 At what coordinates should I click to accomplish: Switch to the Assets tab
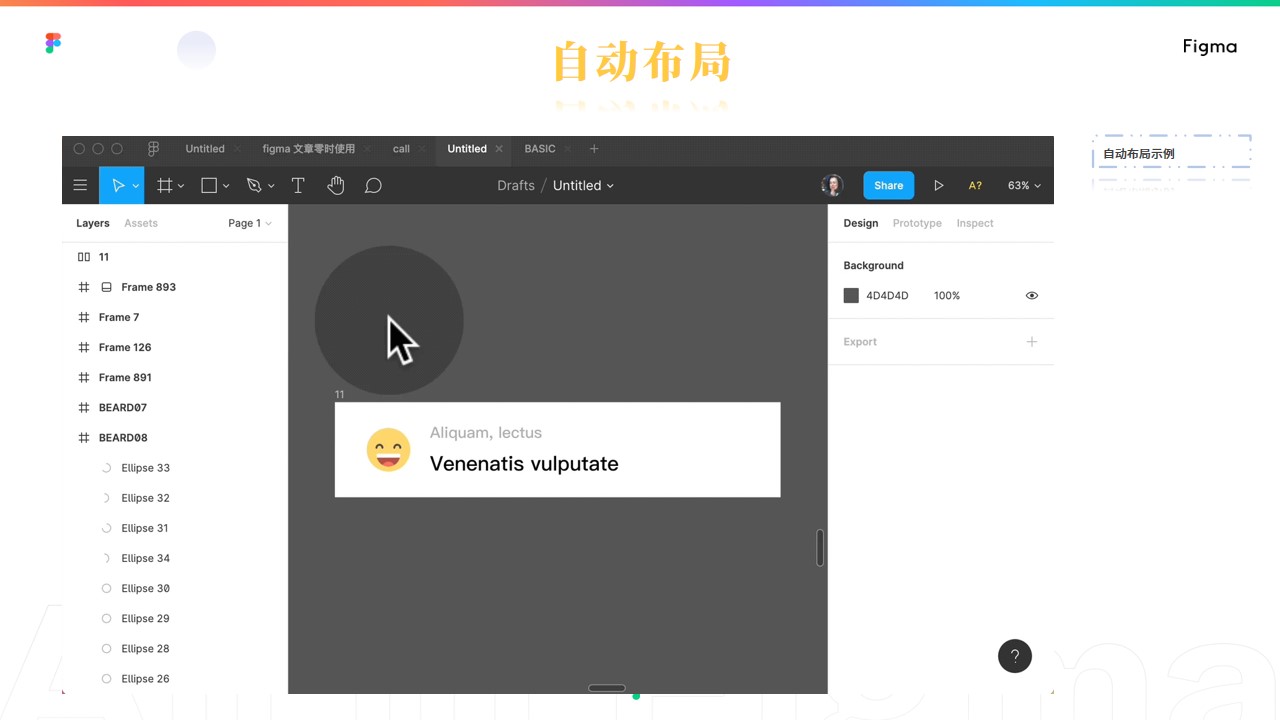[141, 223]
